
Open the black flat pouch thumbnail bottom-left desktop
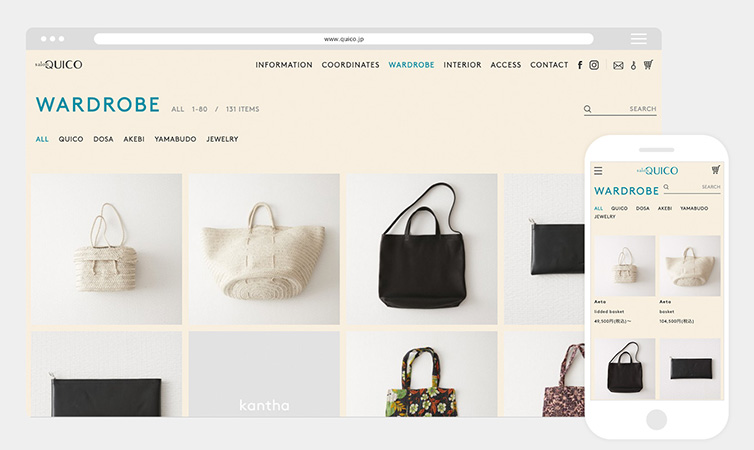[x=106, y=374]
